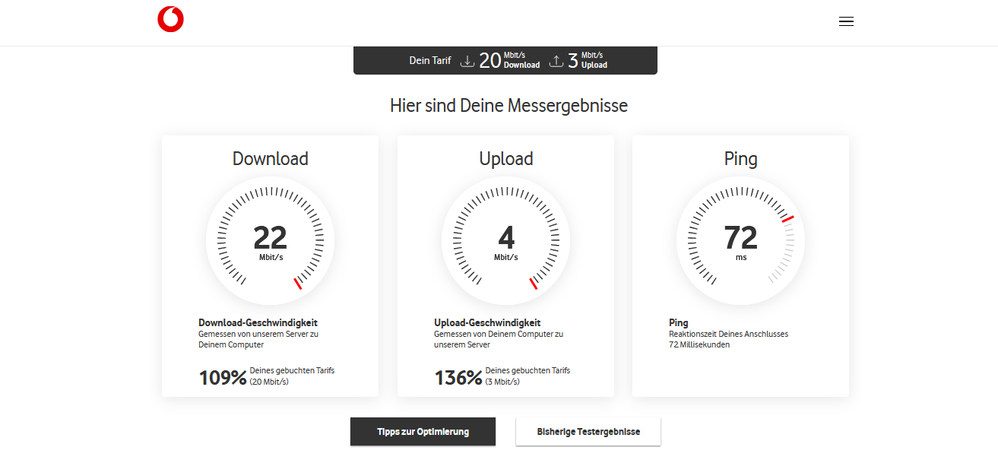Click the Upload speed gauge
Screen dimensions: 998x454
[506, 241]
